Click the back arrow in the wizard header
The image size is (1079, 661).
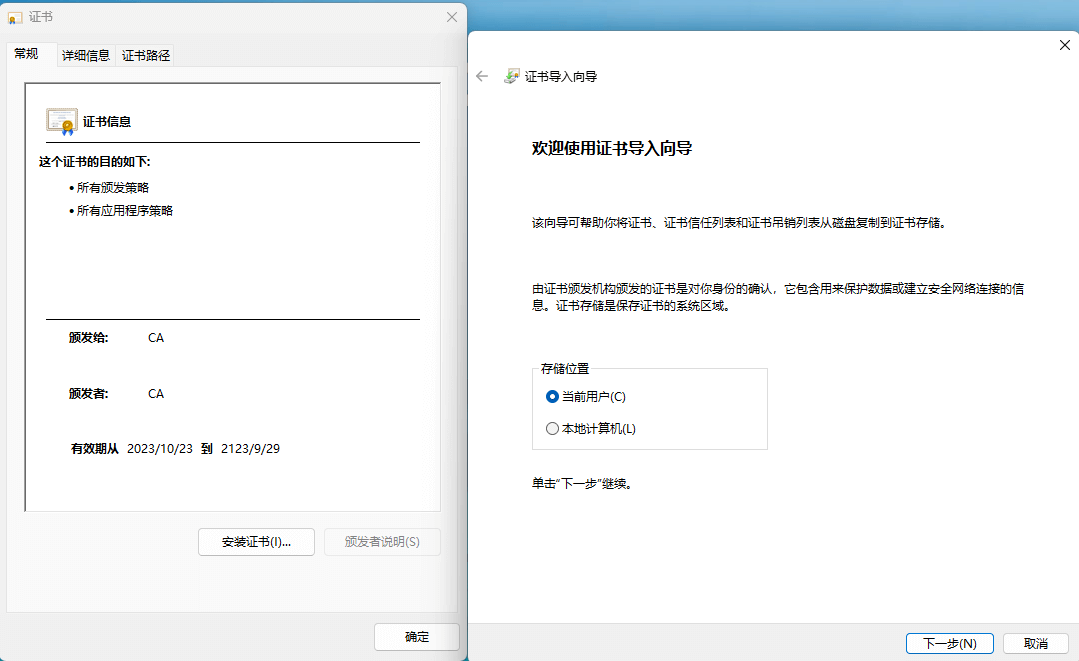481,75
